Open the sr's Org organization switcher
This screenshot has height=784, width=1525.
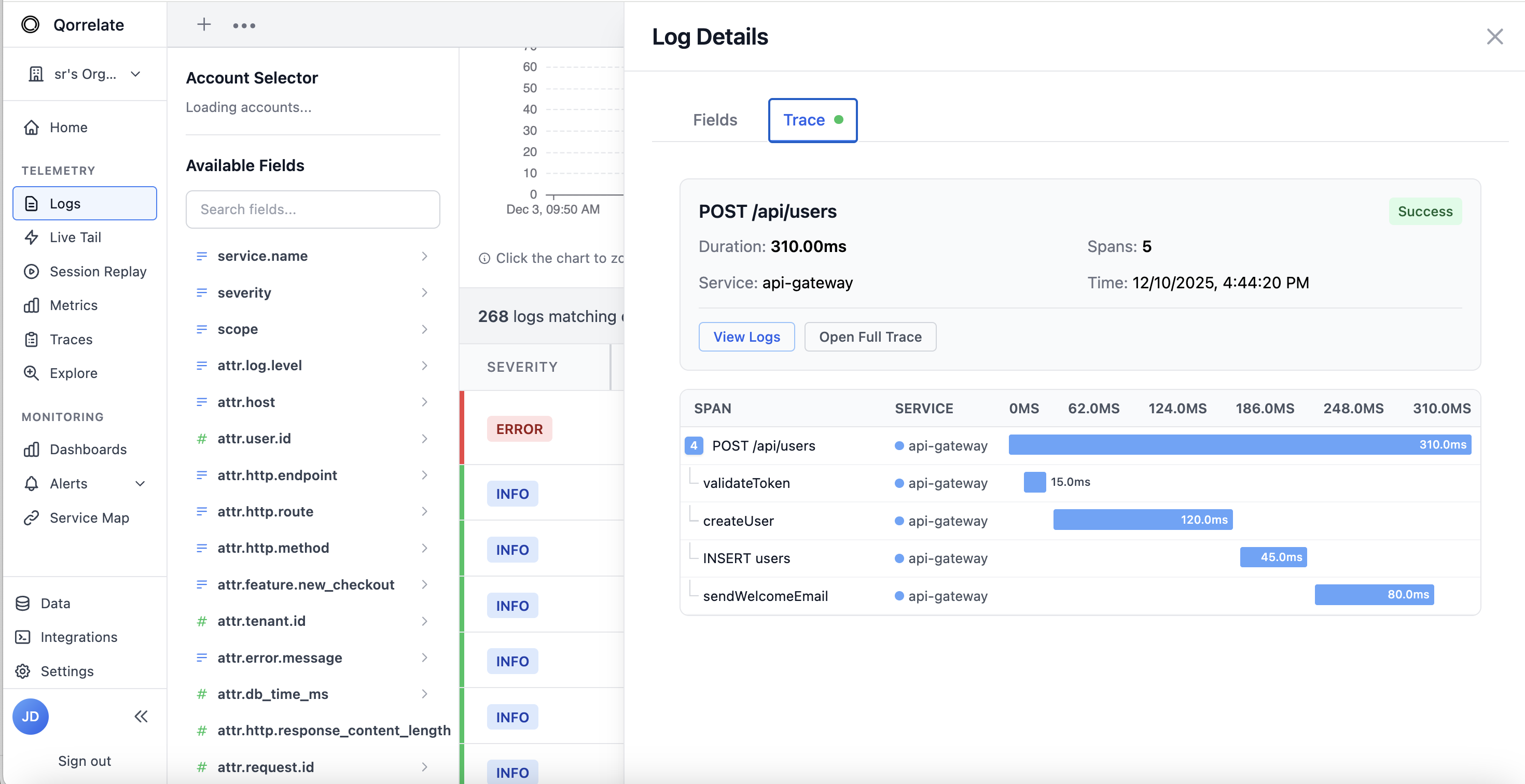85,74
